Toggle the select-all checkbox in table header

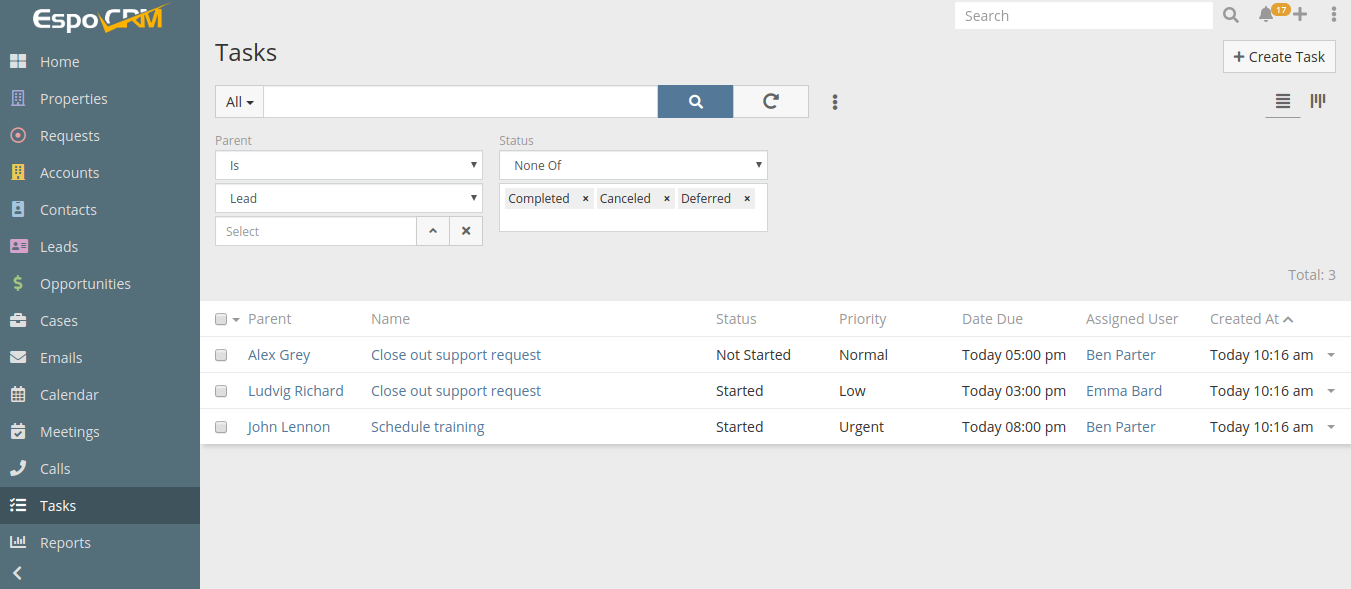221,319
